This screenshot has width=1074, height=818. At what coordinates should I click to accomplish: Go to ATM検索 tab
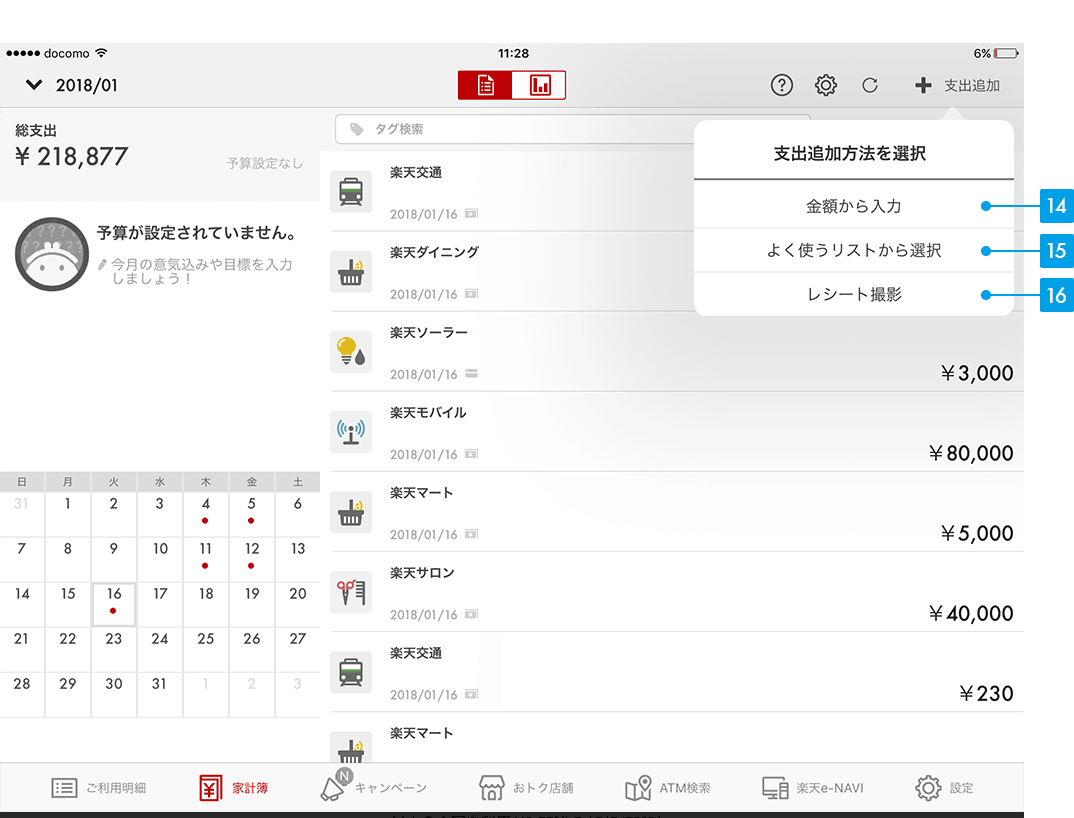[x=668, y=788]
